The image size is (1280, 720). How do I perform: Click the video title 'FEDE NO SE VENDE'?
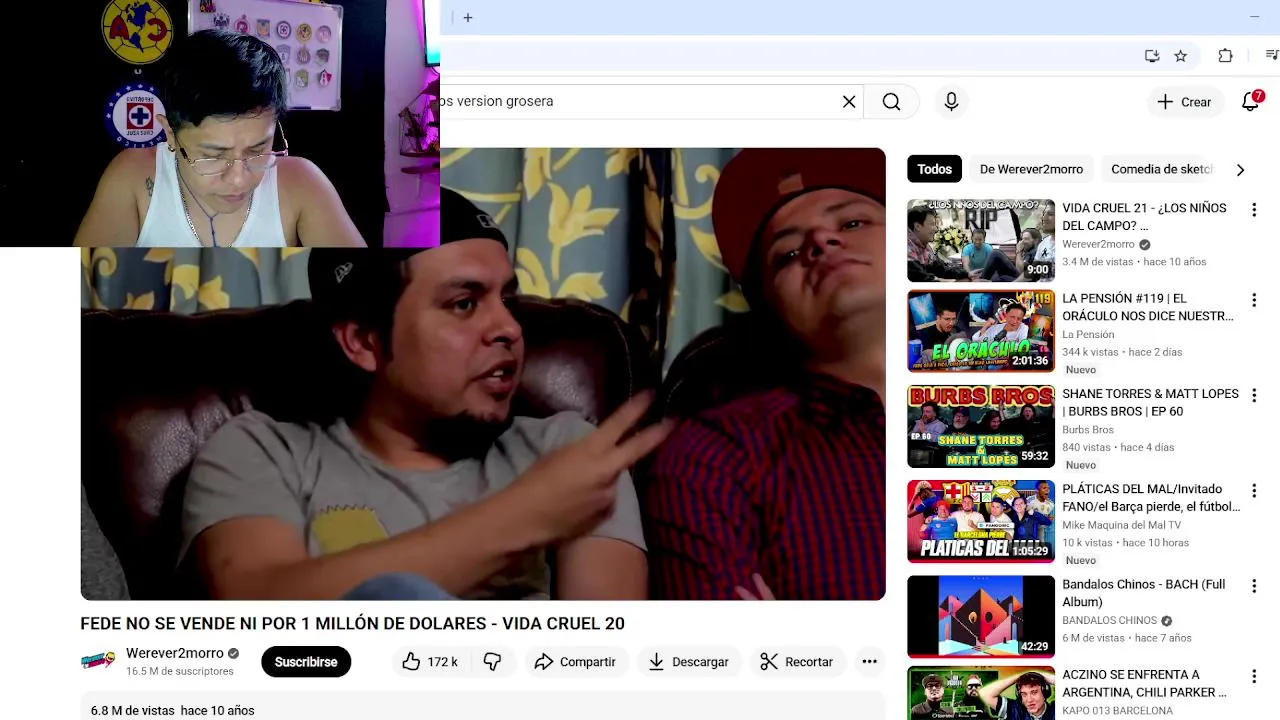point(352,623)
